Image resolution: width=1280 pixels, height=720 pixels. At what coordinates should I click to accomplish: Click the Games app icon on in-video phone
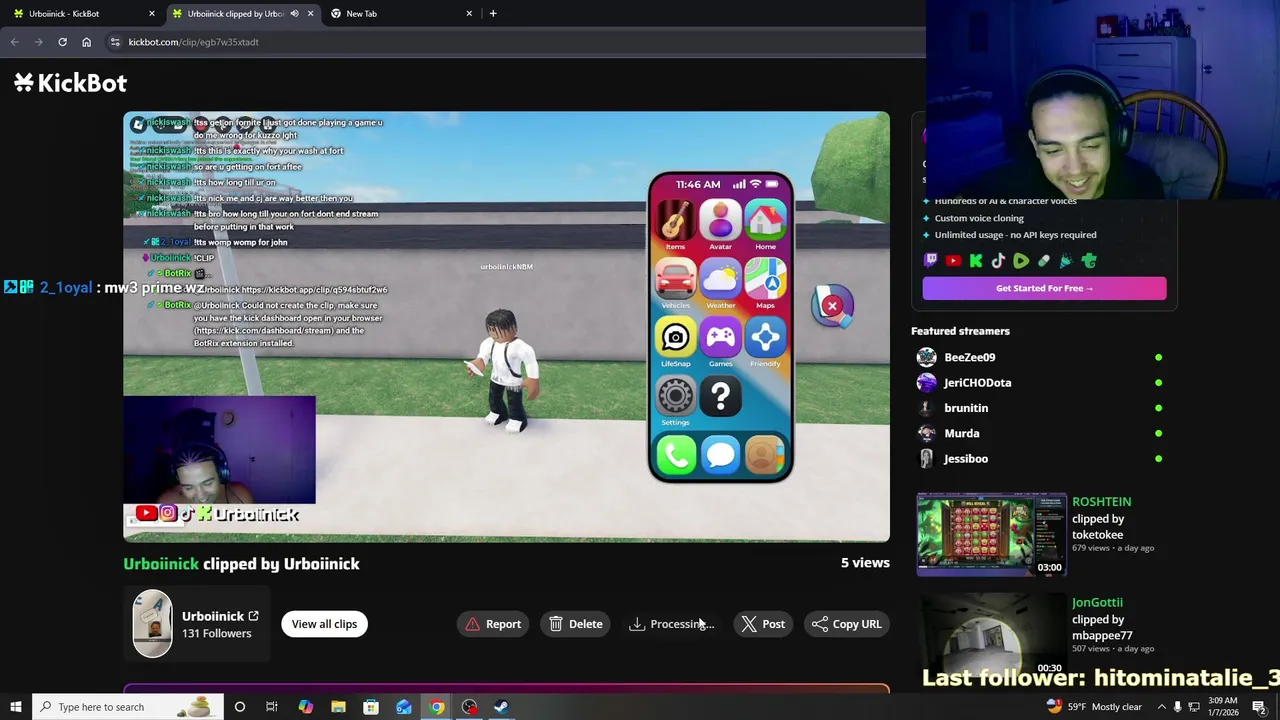pyautogui.click(x=720, y=338)
